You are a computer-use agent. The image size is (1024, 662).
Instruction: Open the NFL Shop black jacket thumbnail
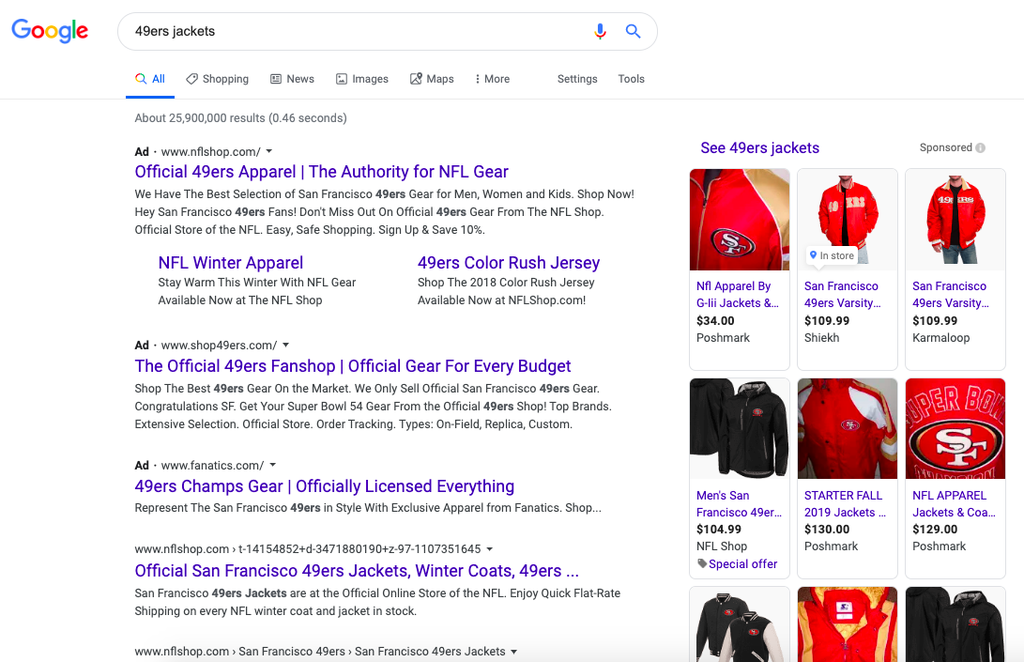click(x=739, y=429)
